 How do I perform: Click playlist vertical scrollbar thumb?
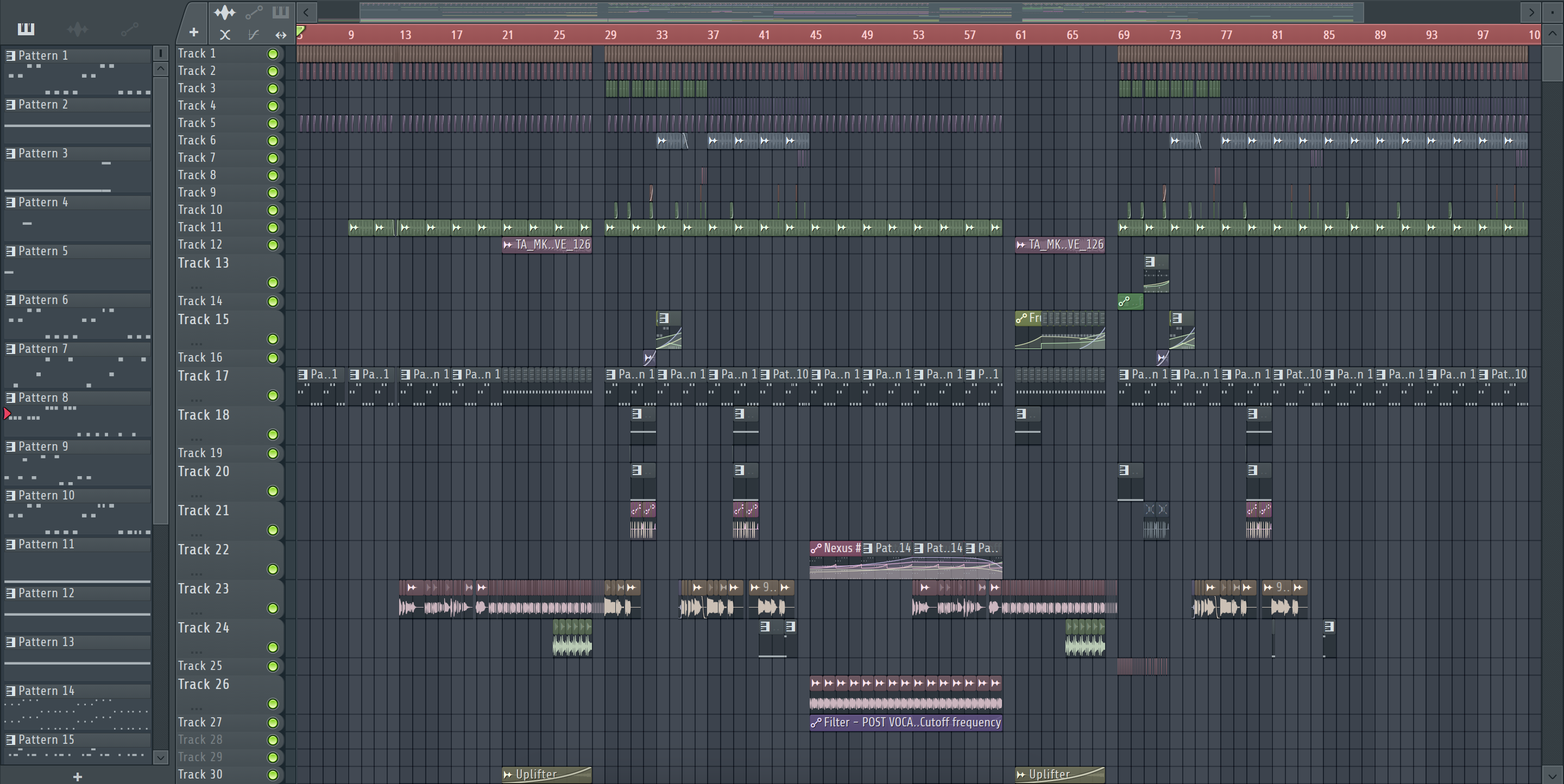click(x=1552, y=62)
